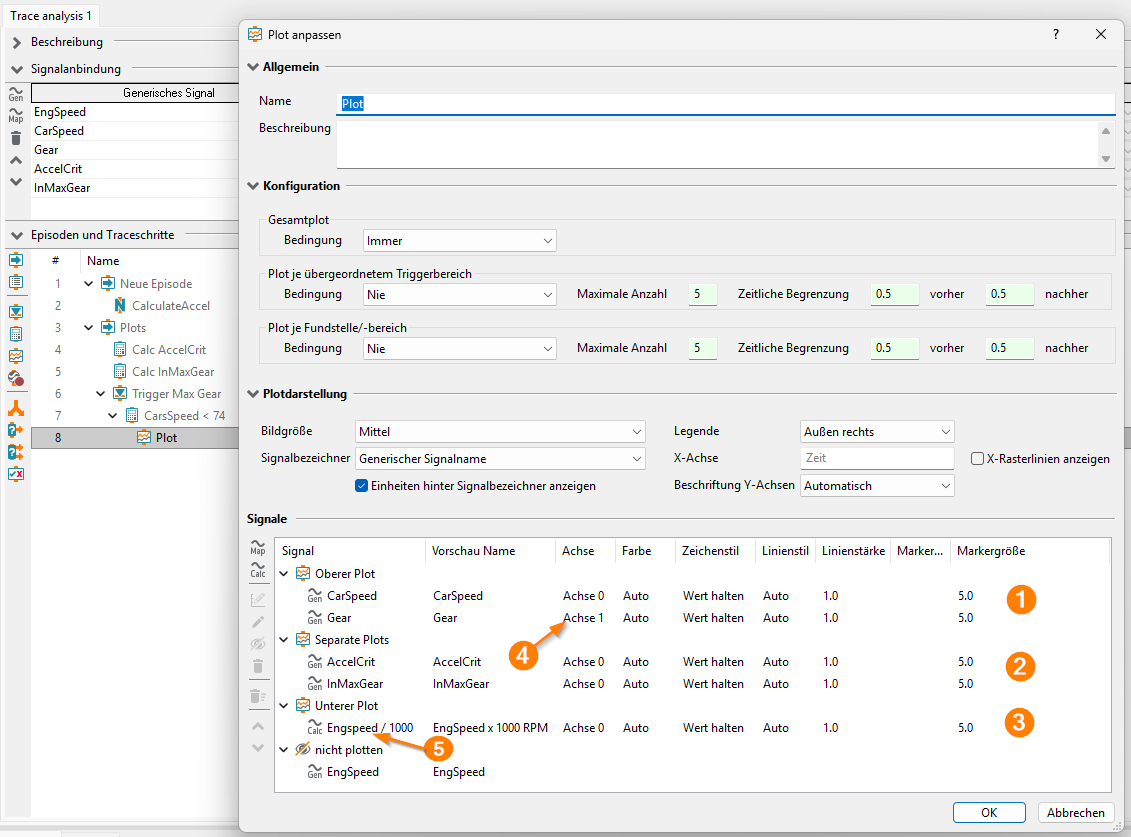Click the X-Achse field showing Zeit

877,458
